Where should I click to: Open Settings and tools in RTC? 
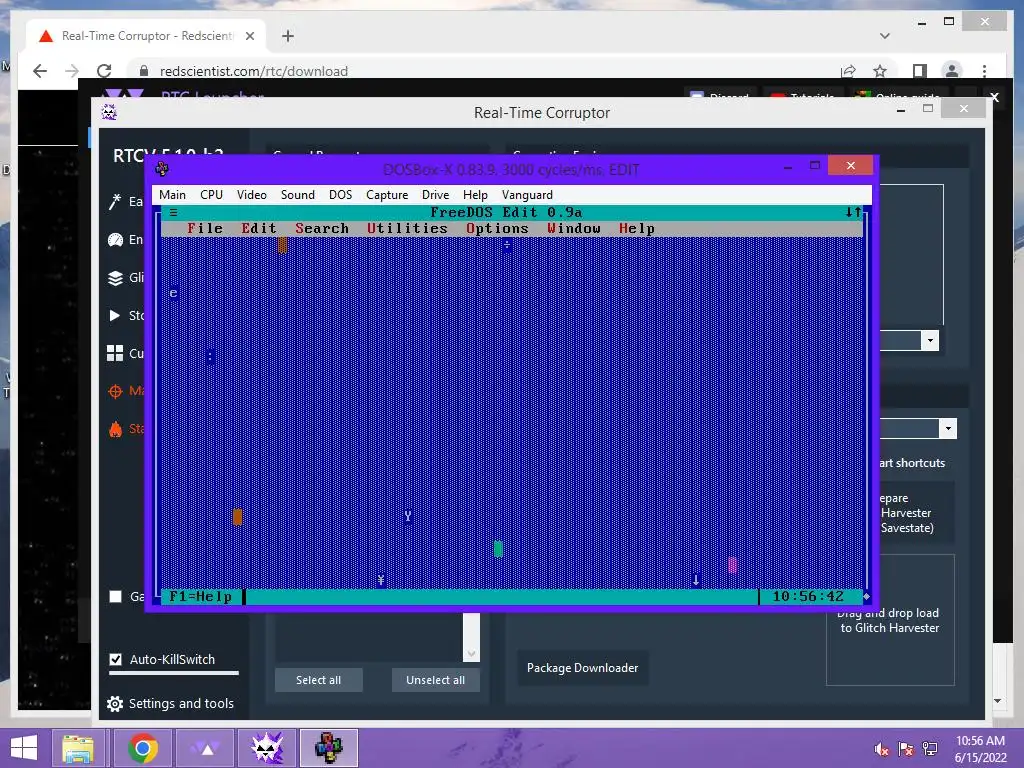pyautogui.click(x=170, y=703)
